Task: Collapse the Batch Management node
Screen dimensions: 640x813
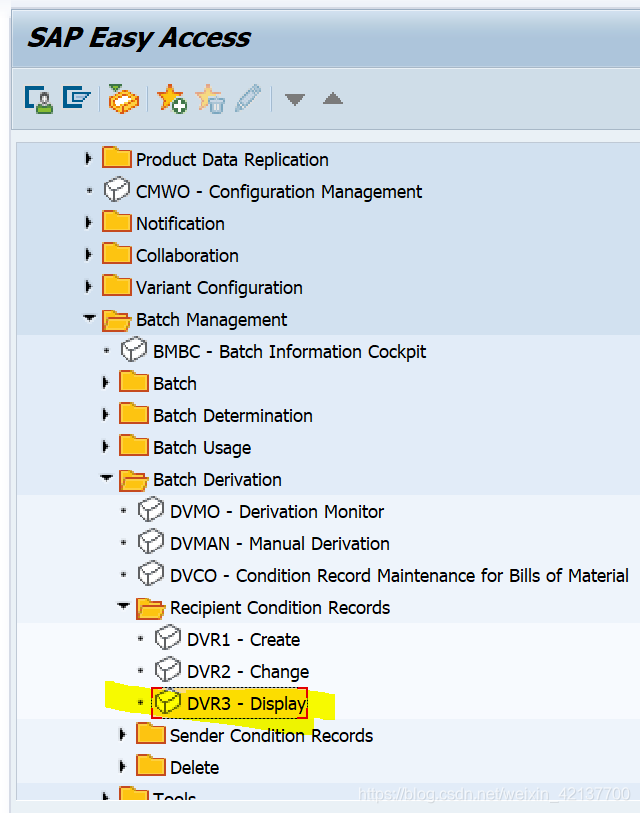Action: tap(89, 317)
